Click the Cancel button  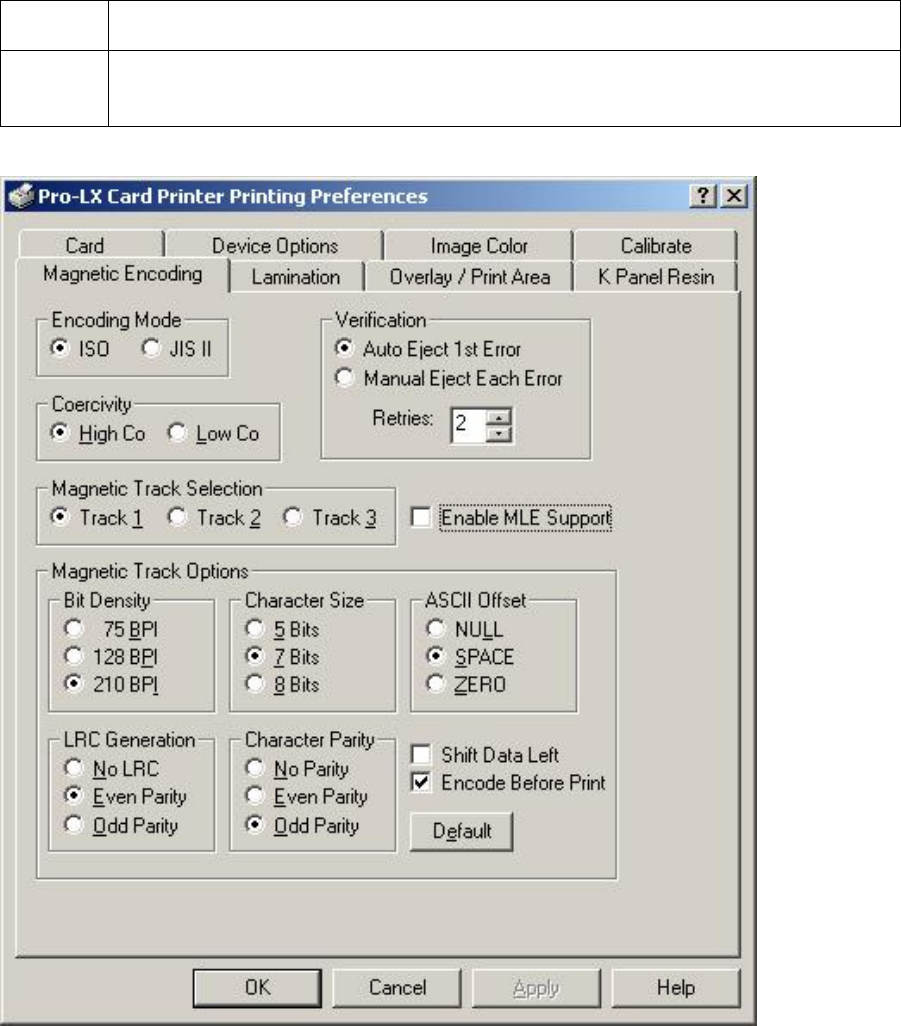(x=397, y=987)
